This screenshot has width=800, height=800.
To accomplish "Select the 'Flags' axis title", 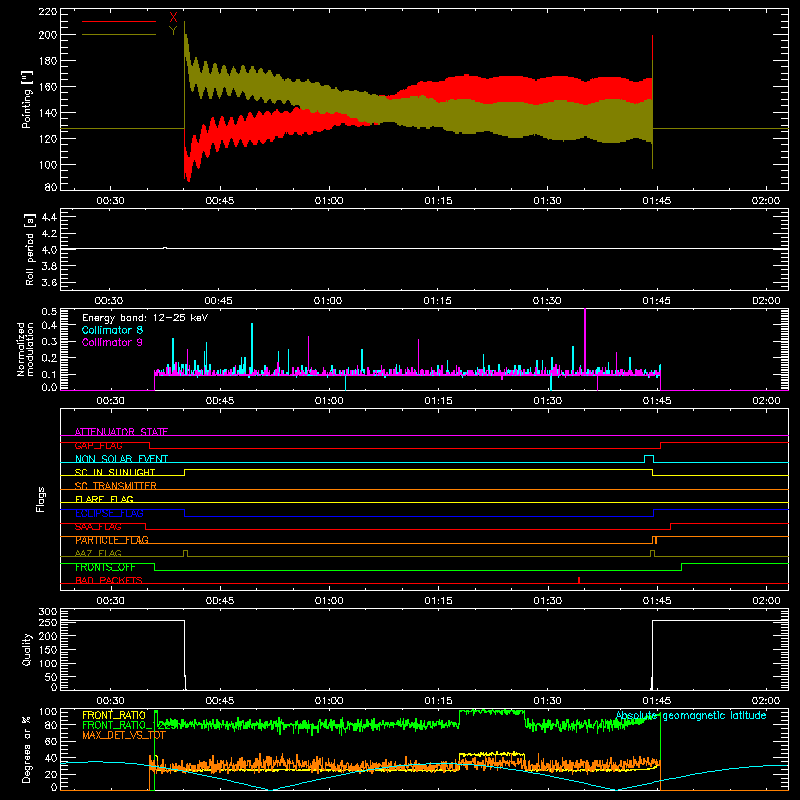I will click(41, 499).
